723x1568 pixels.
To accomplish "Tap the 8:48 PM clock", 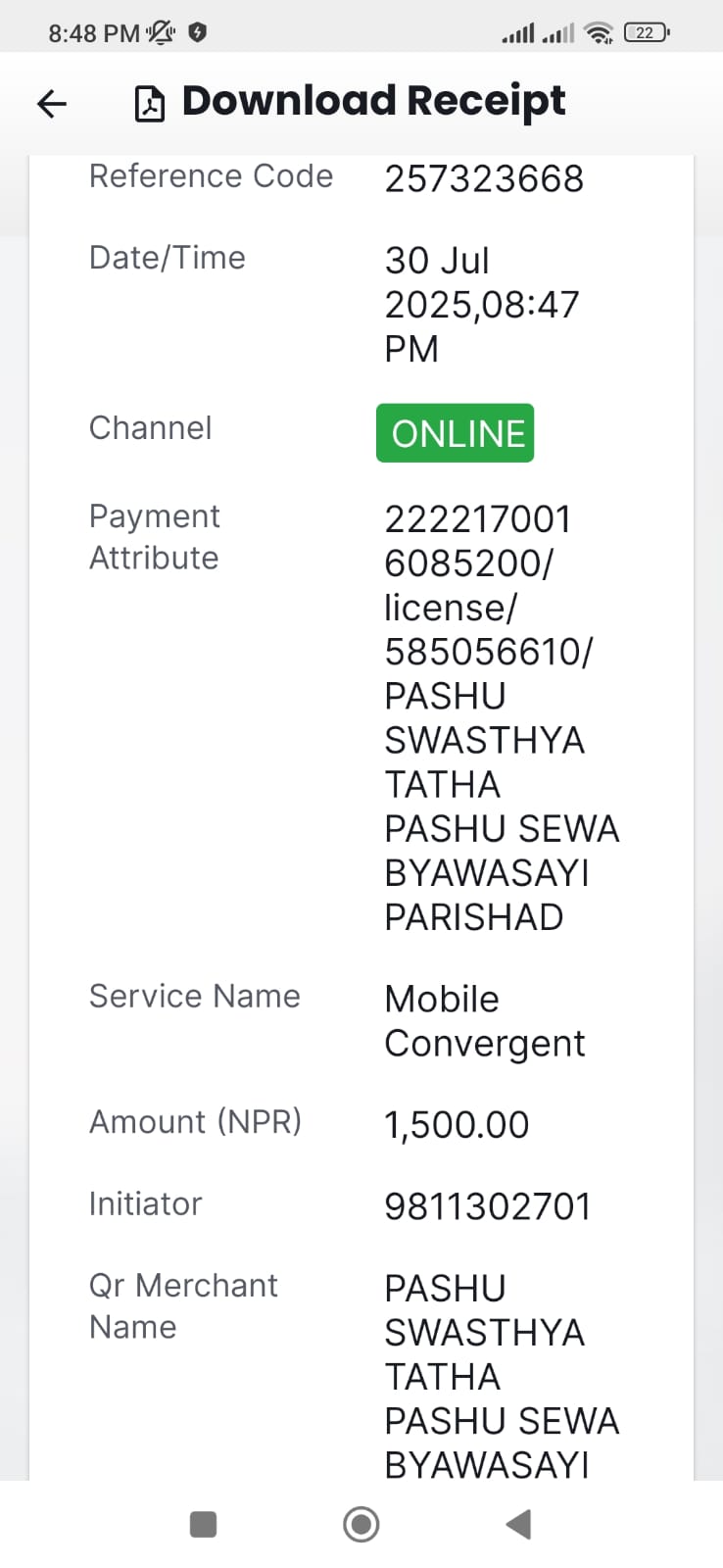I will pyautogui.click(x=94, y=33).
